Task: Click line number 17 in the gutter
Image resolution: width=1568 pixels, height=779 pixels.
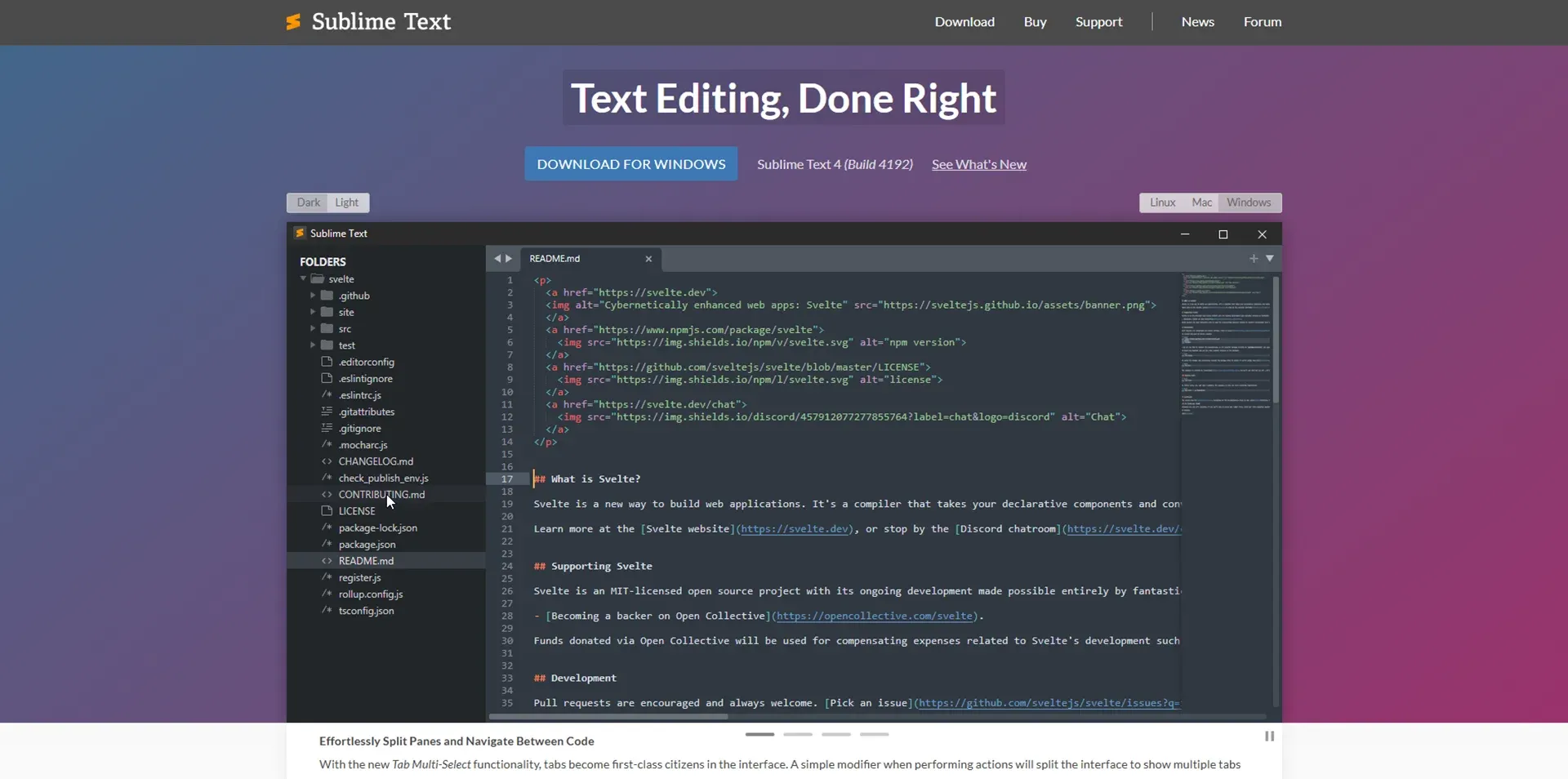Action: point(507,479)
